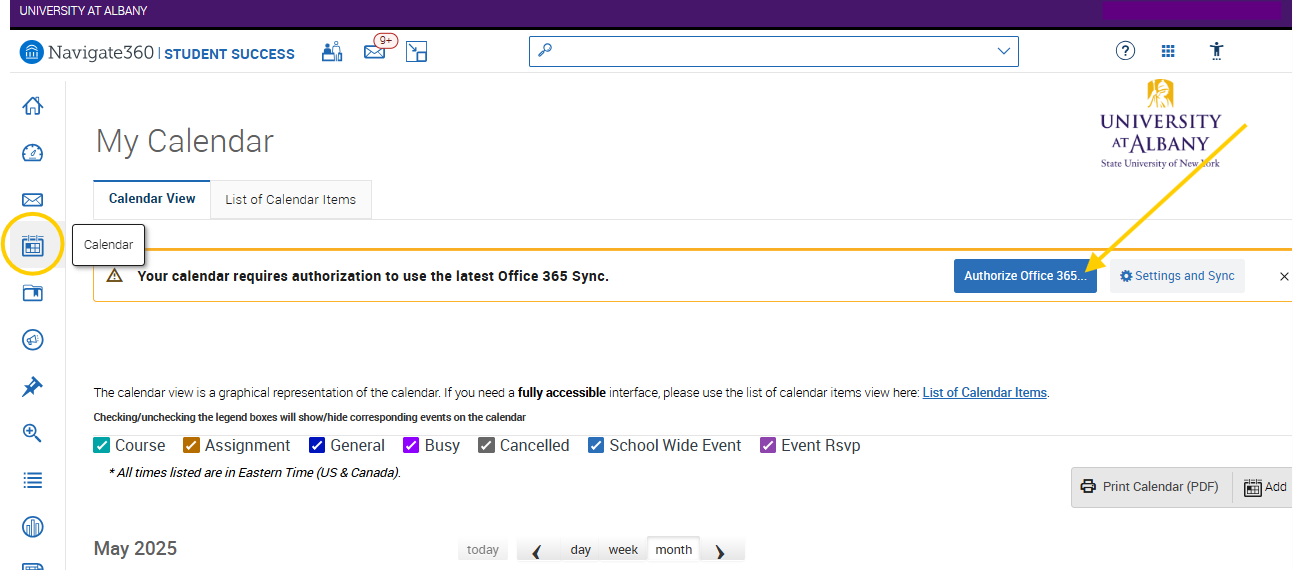Switch to List of Calendar Items tab

[x=290, y=199]
